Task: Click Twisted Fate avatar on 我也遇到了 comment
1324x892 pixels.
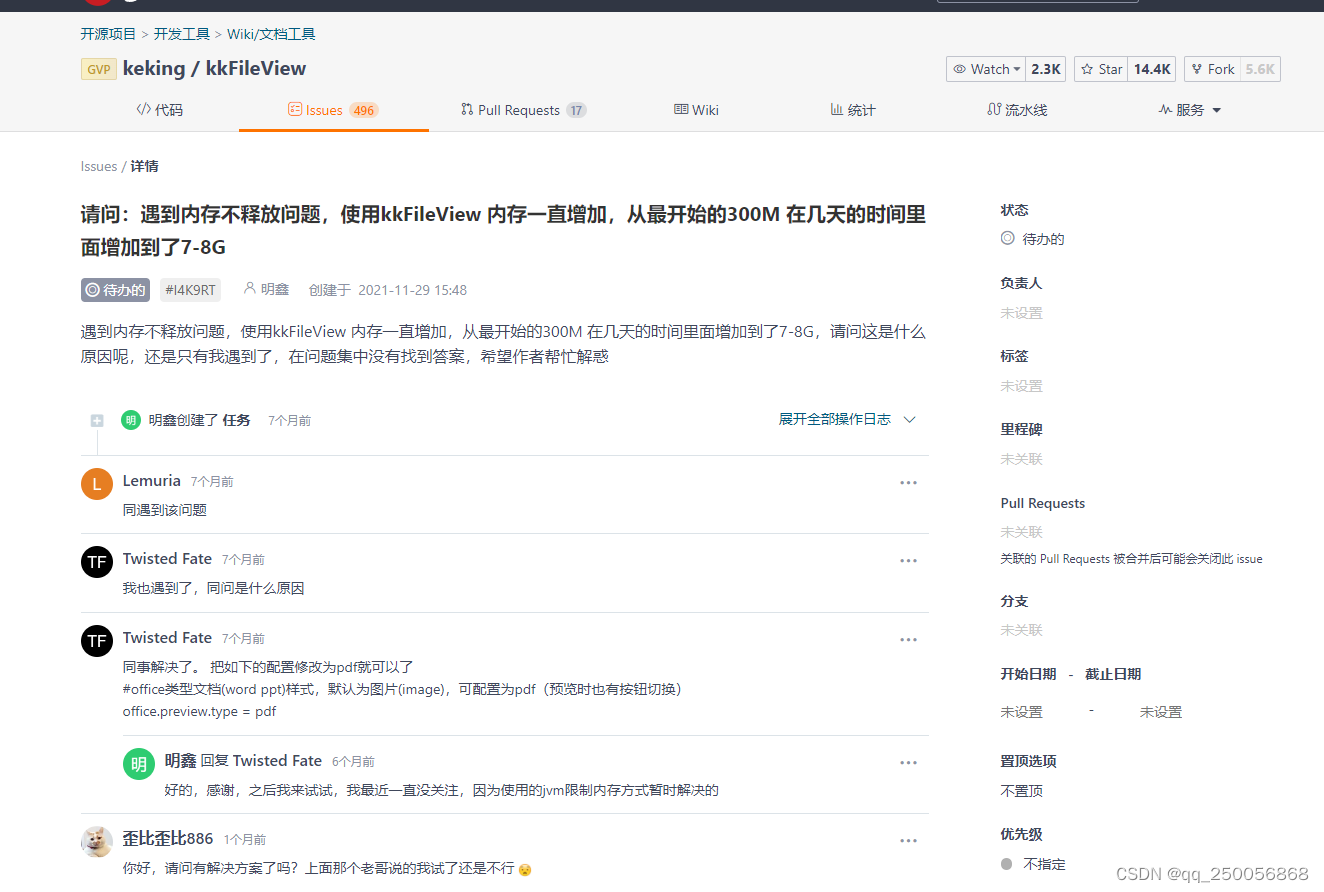Action: click(x=97, y=562)
